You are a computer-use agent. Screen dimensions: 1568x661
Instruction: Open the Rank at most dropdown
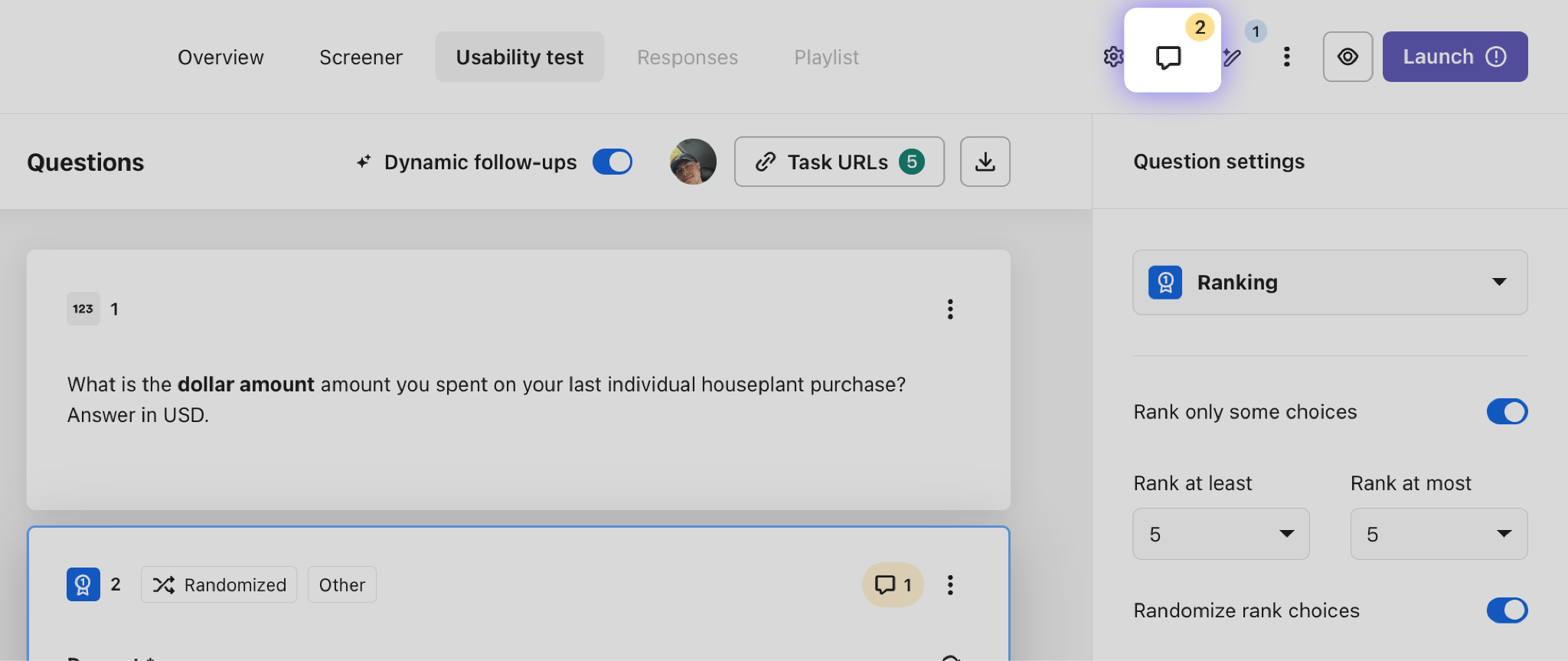coord(1439,534)
